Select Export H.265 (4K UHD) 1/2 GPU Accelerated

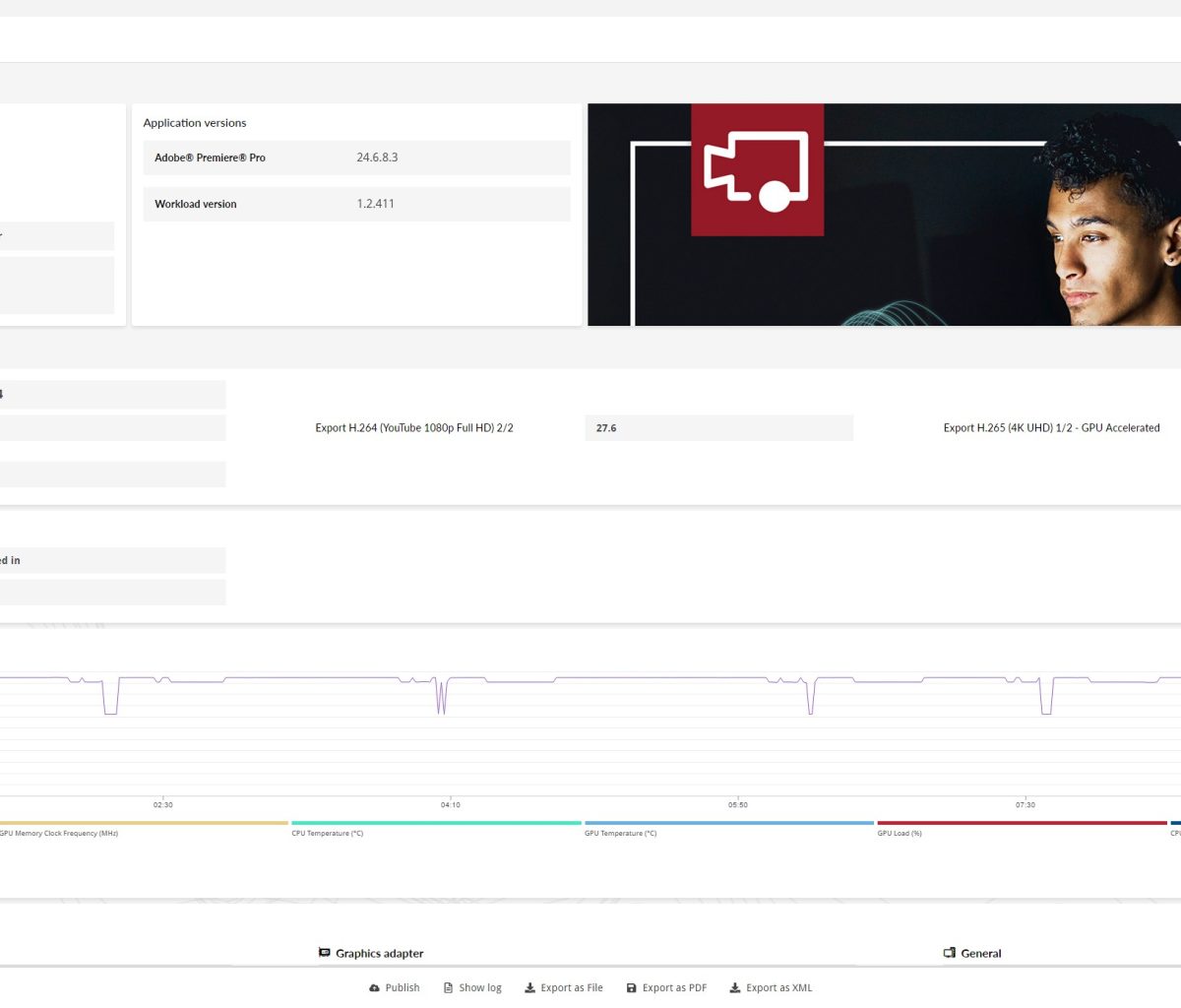point(1051,428)
